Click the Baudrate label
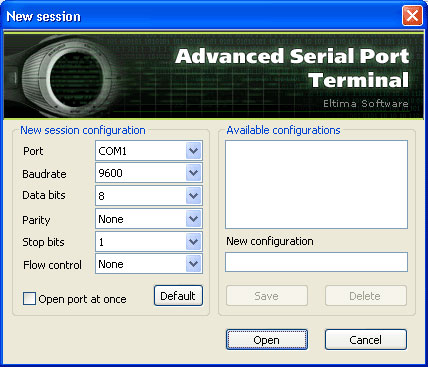The height and width of the screenshot is (367, 428). 44,174
